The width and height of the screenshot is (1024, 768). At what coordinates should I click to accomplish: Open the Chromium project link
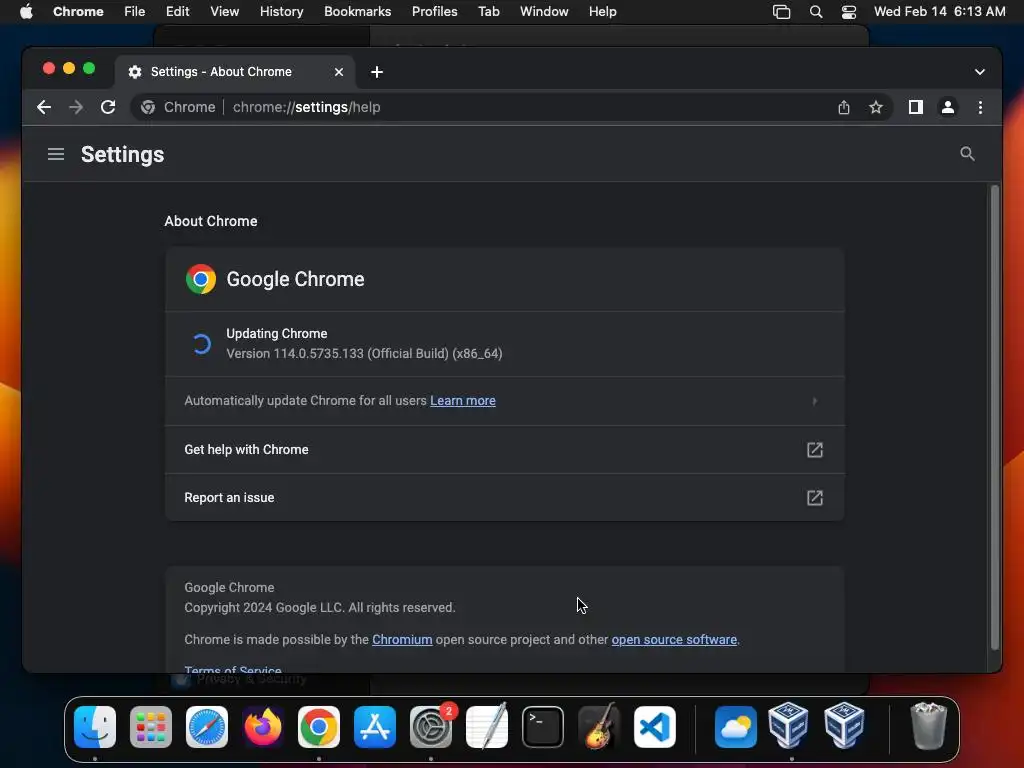point(402,640)
